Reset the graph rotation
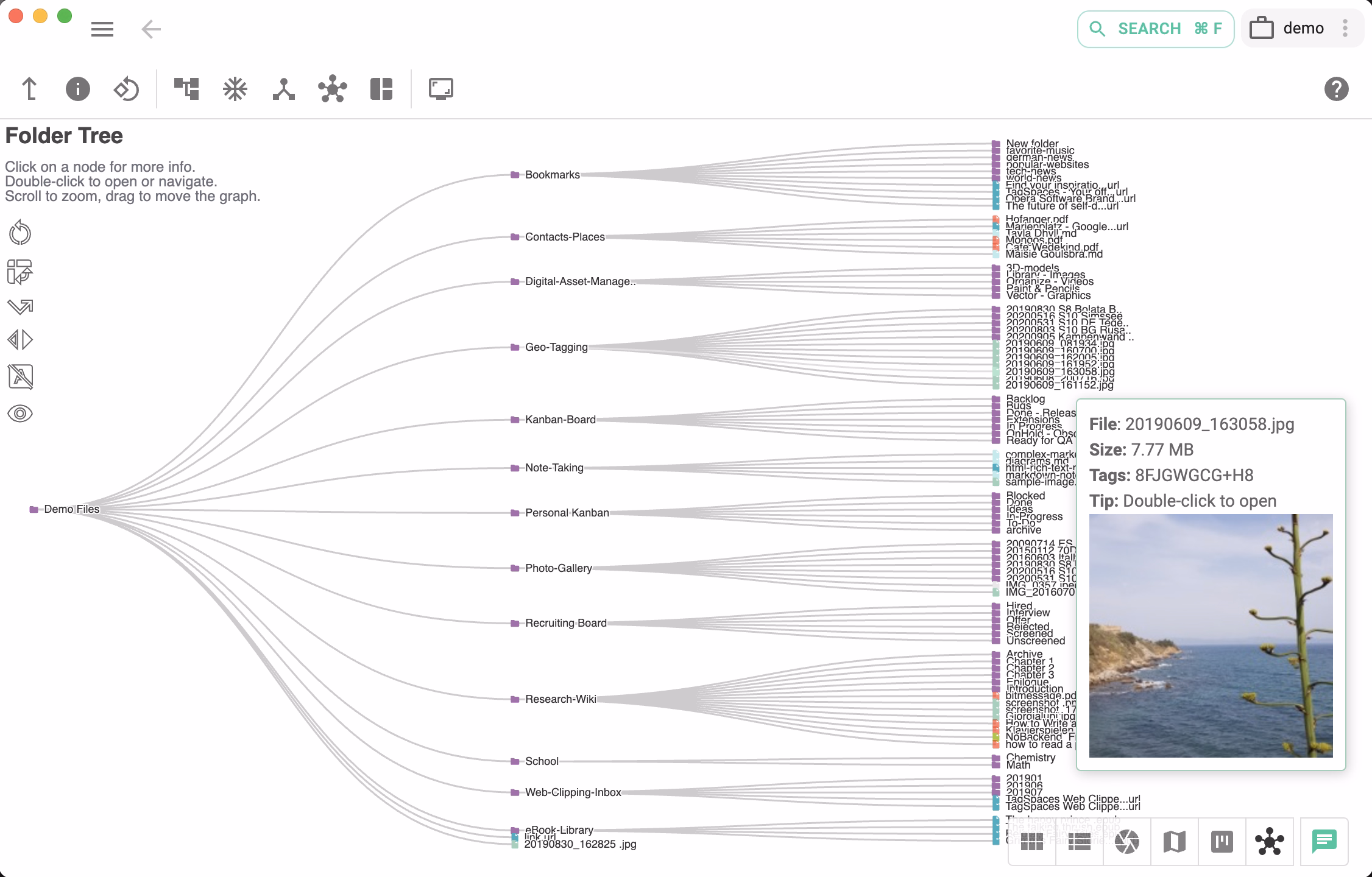Screen dimensions: 1372x877 pyautogui.click(x=126, y=88)
